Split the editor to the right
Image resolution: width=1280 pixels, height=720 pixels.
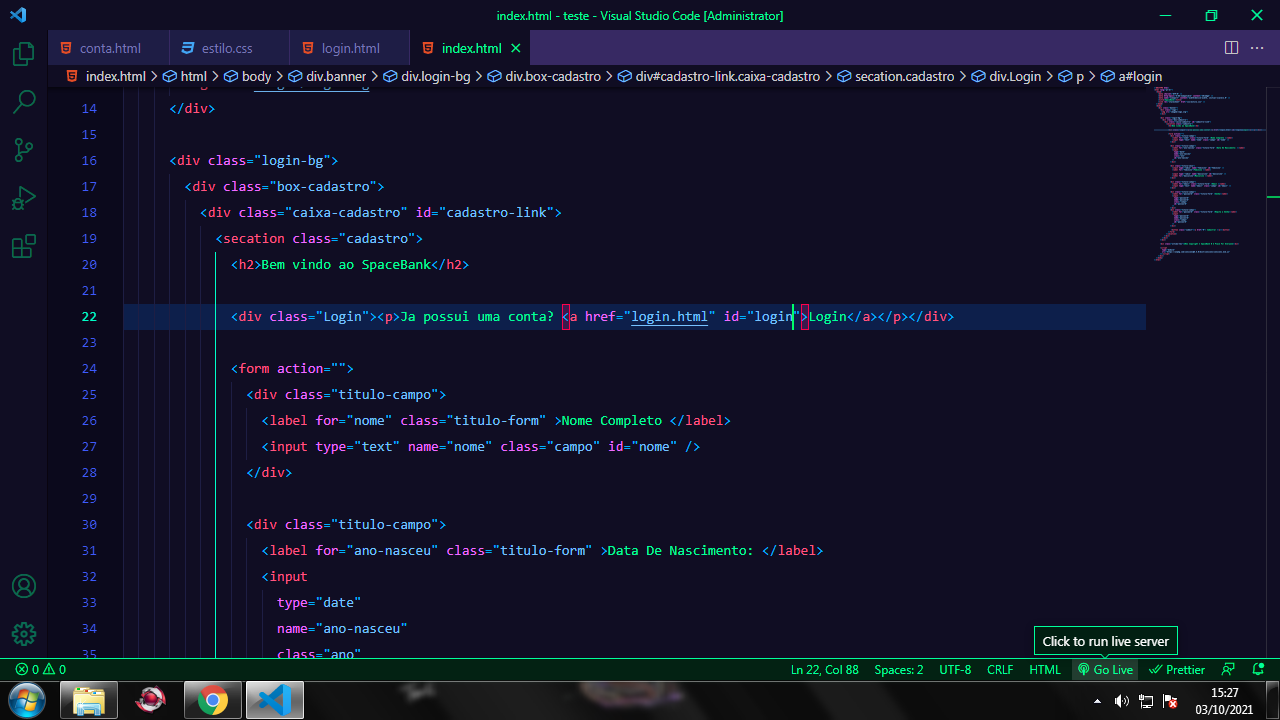(1232, 48)
